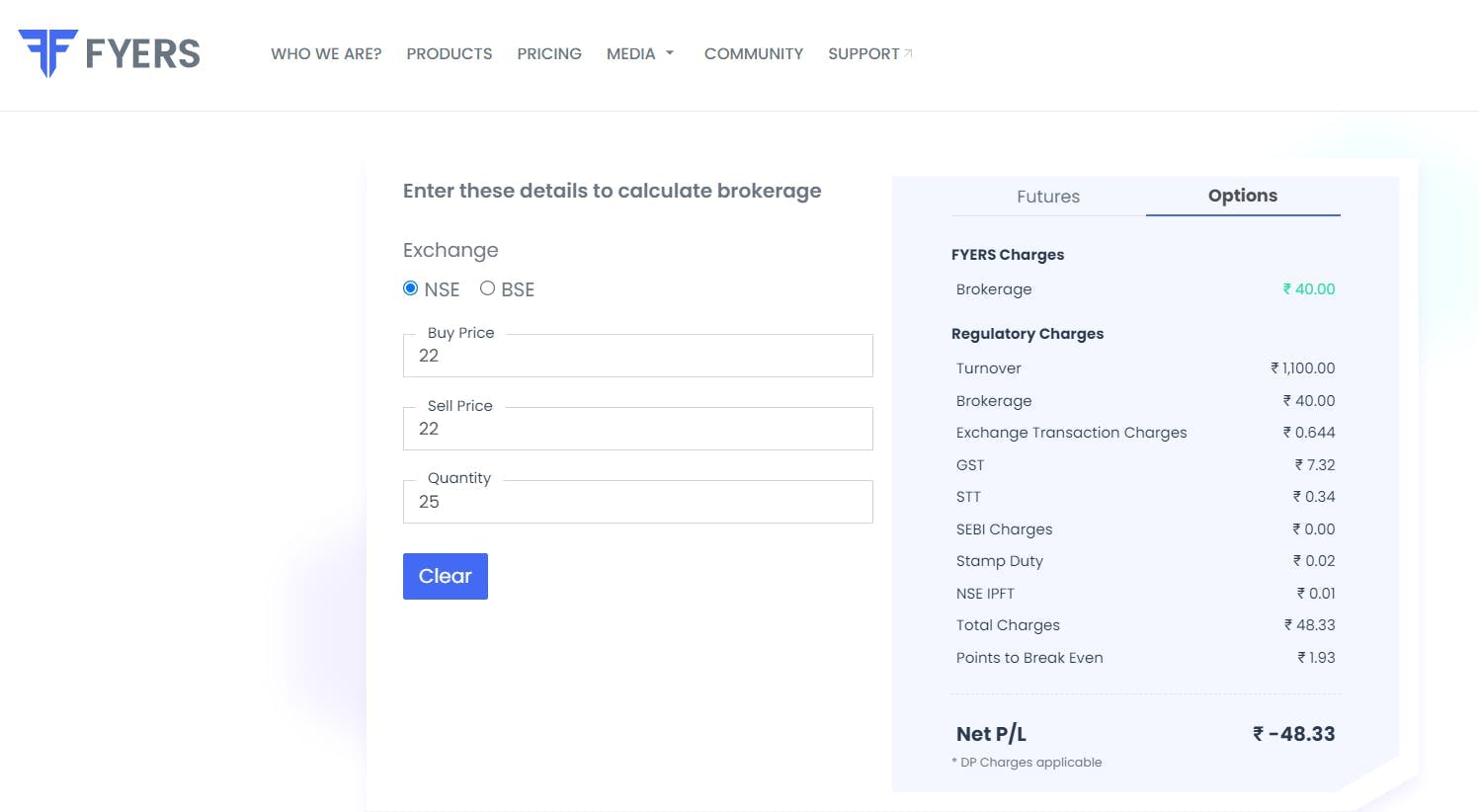Viewport: 1479px width, 812px height.
Task: Expand the Media dropdown menu
Action: pyautogui.click(x=640, y=53)
